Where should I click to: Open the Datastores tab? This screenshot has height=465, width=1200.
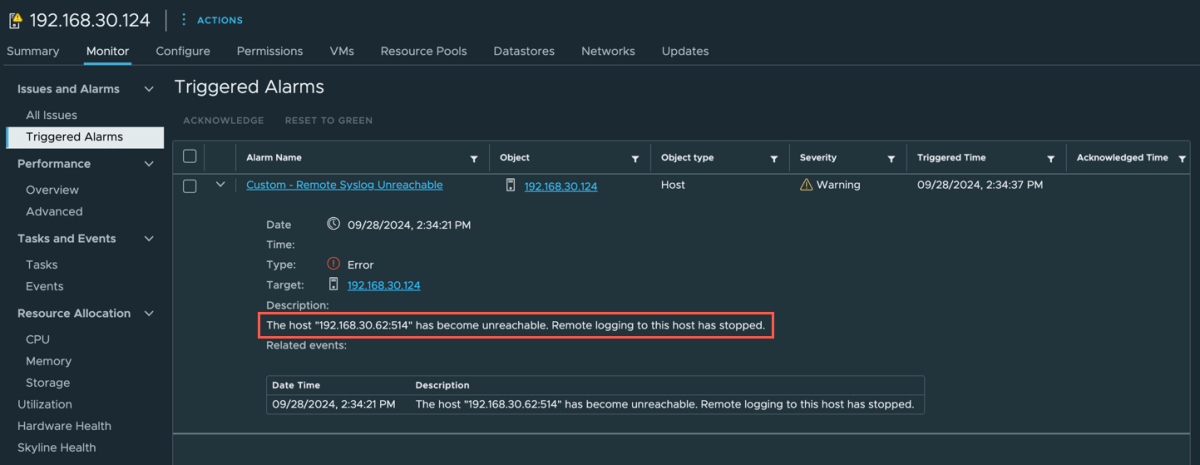(524, 51)
